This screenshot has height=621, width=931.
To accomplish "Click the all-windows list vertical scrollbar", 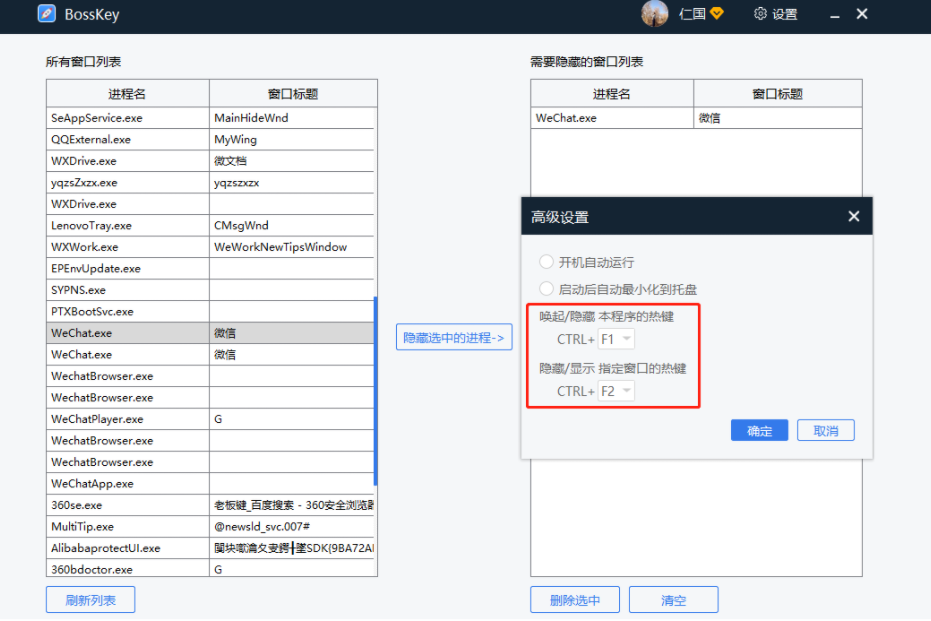I will pos(375,391).
